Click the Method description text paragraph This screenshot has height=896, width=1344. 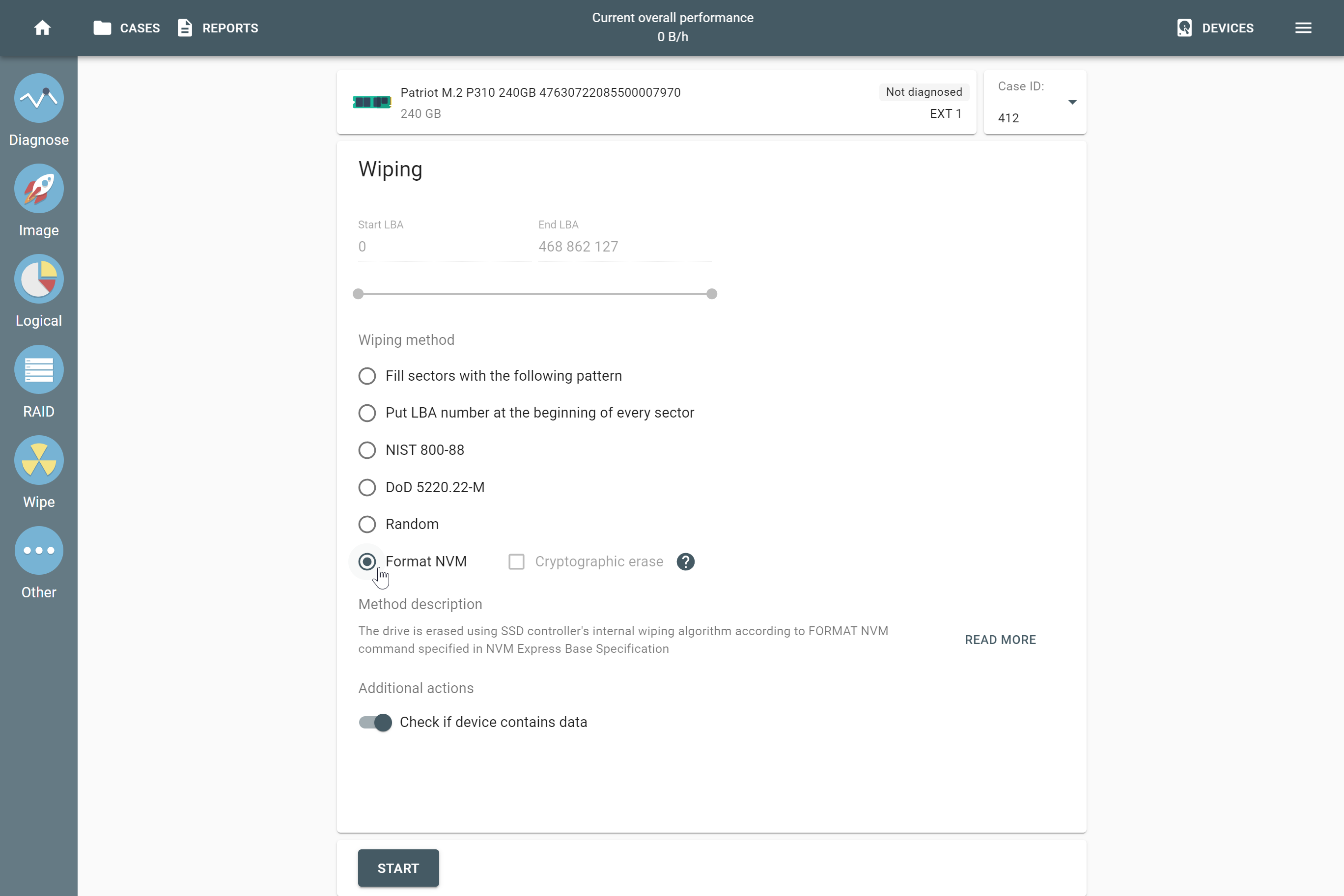(x=623, y=640)
